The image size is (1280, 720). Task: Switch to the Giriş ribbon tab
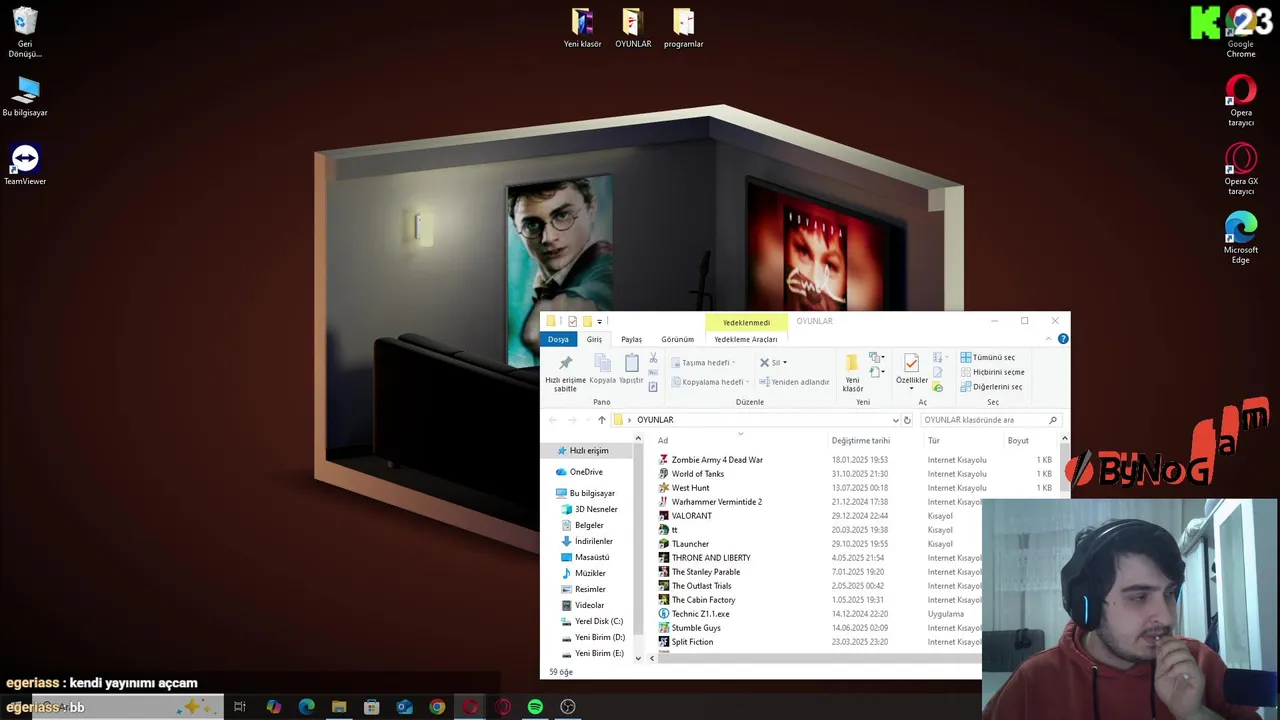click(x=594, y=339)
